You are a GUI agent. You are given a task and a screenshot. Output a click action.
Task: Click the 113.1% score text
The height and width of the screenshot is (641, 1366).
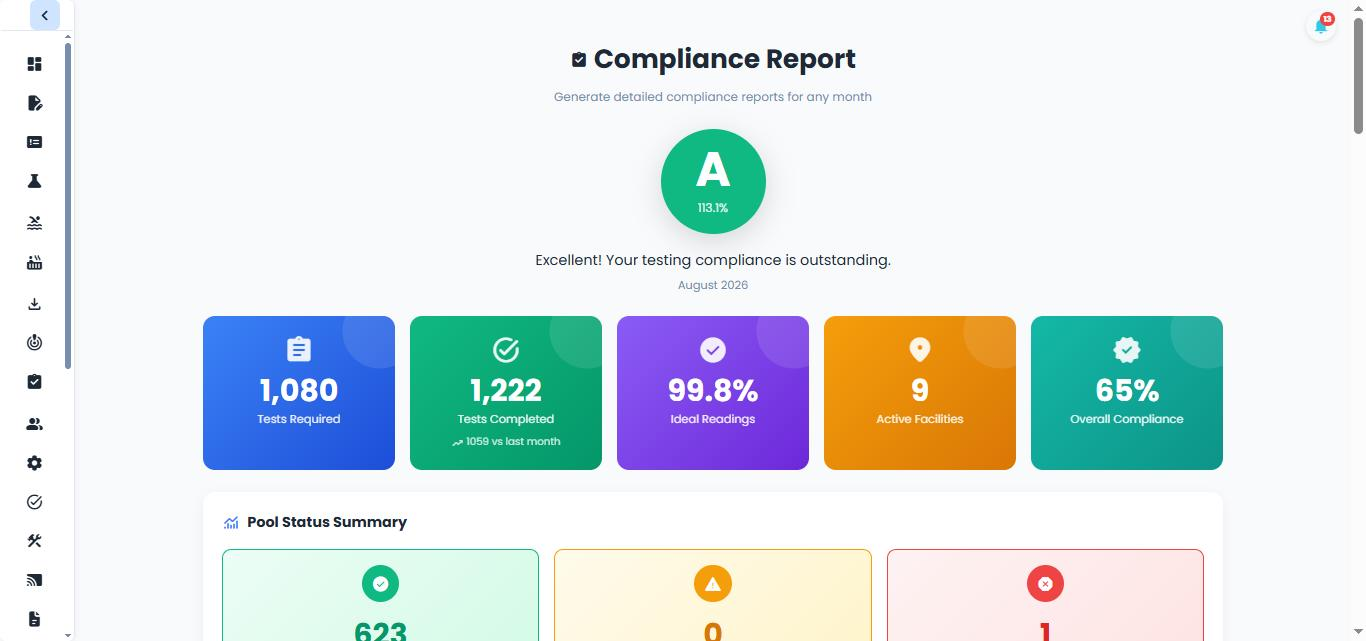tap(713, 208)
